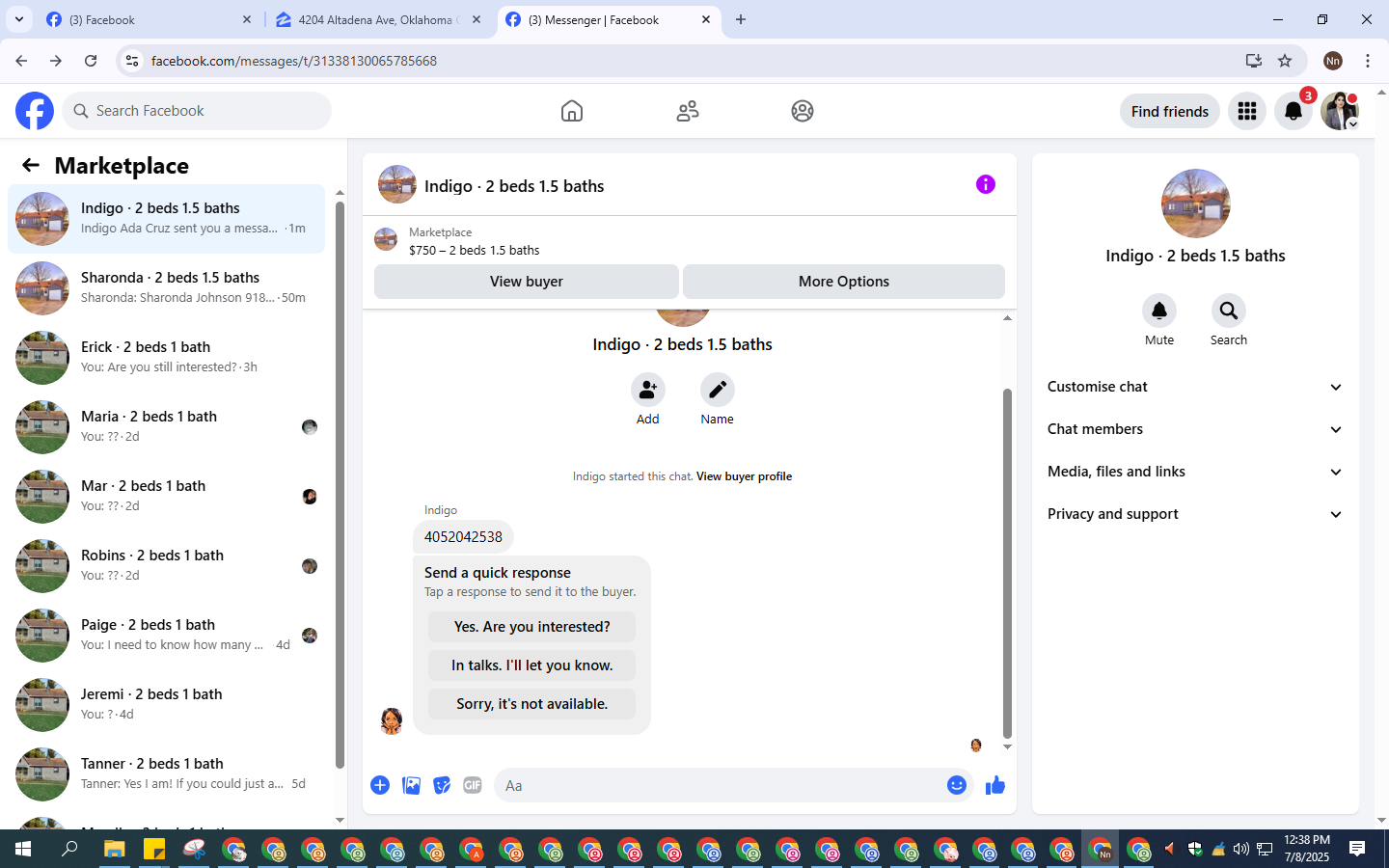1389x868 pixels.
Task: Expand Chat members section
Action: pos(1195,429)
